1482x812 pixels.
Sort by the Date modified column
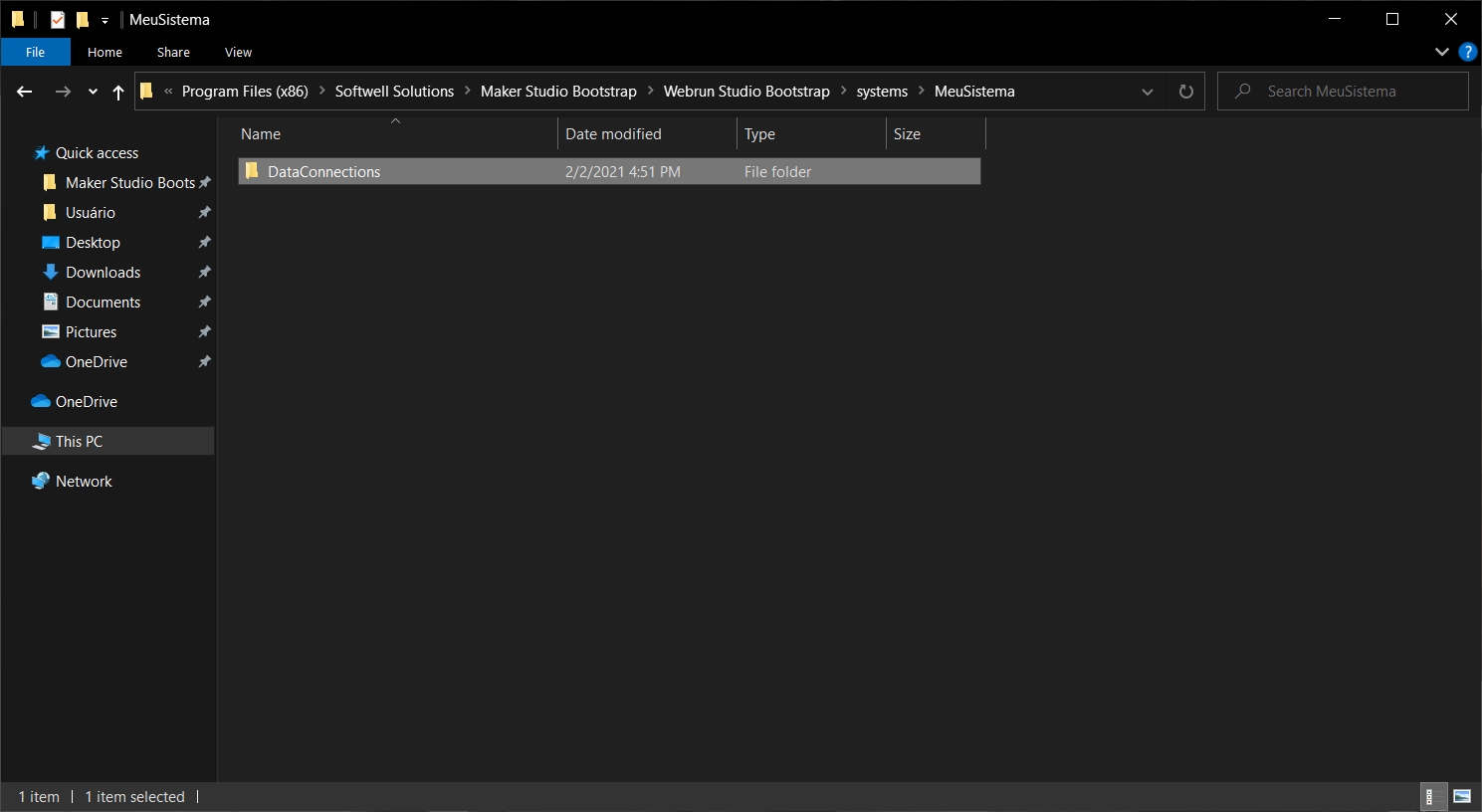pos(613,134)
